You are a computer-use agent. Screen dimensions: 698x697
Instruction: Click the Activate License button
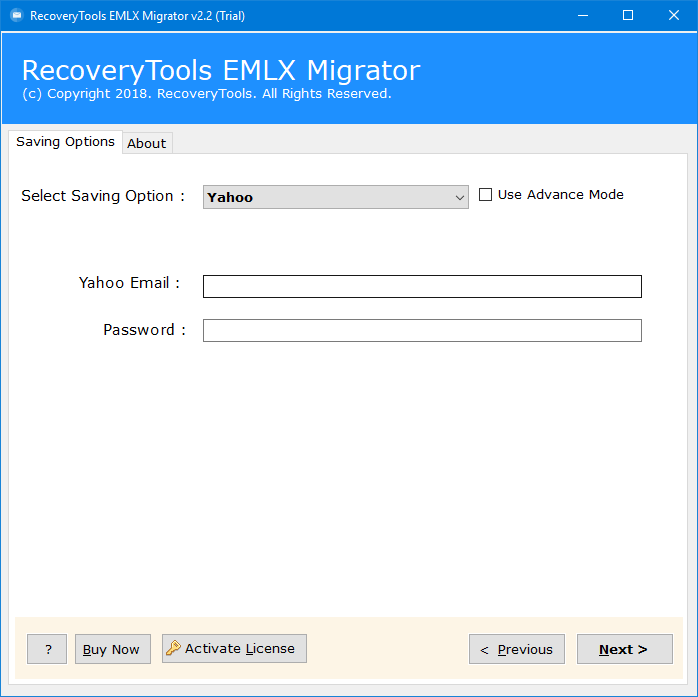click(x=234, y=648)
